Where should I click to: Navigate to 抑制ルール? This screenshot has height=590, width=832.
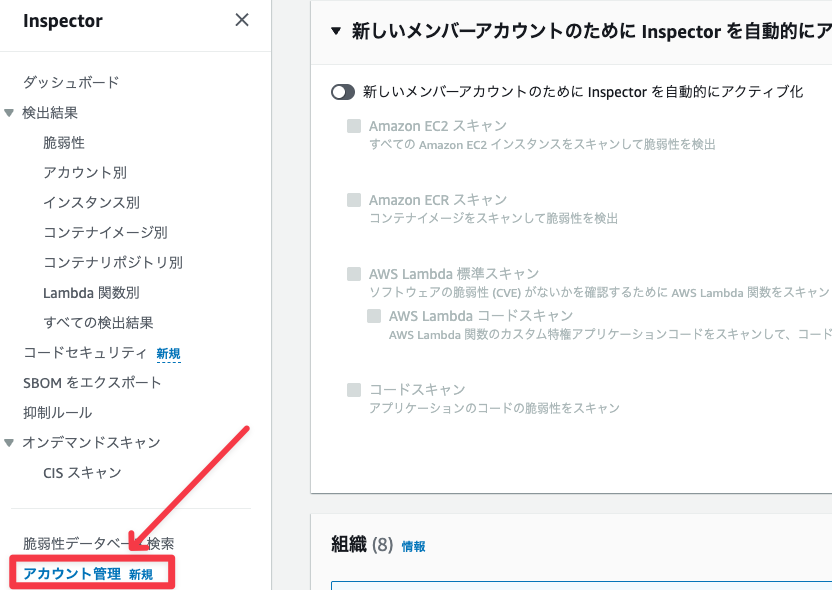[x=57, y=412]
